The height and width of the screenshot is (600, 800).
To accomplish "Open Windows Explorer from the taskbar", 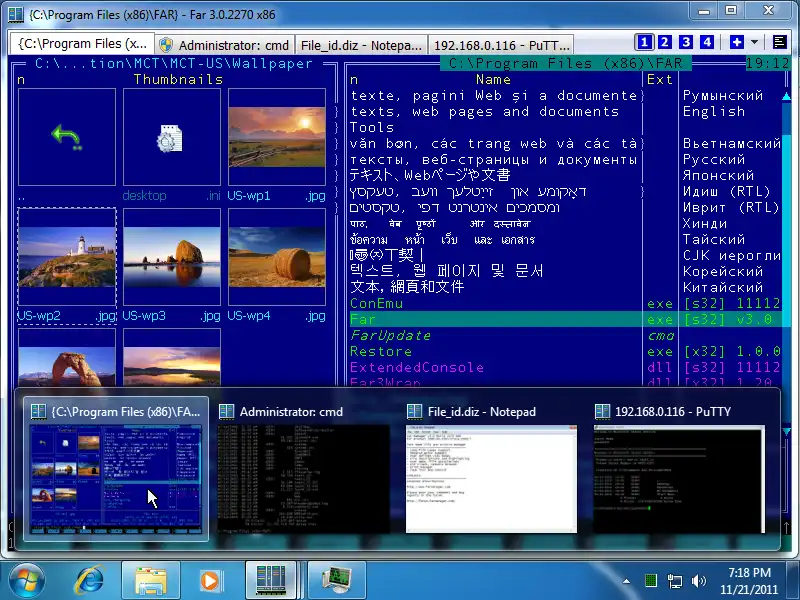I will (151, 581).
